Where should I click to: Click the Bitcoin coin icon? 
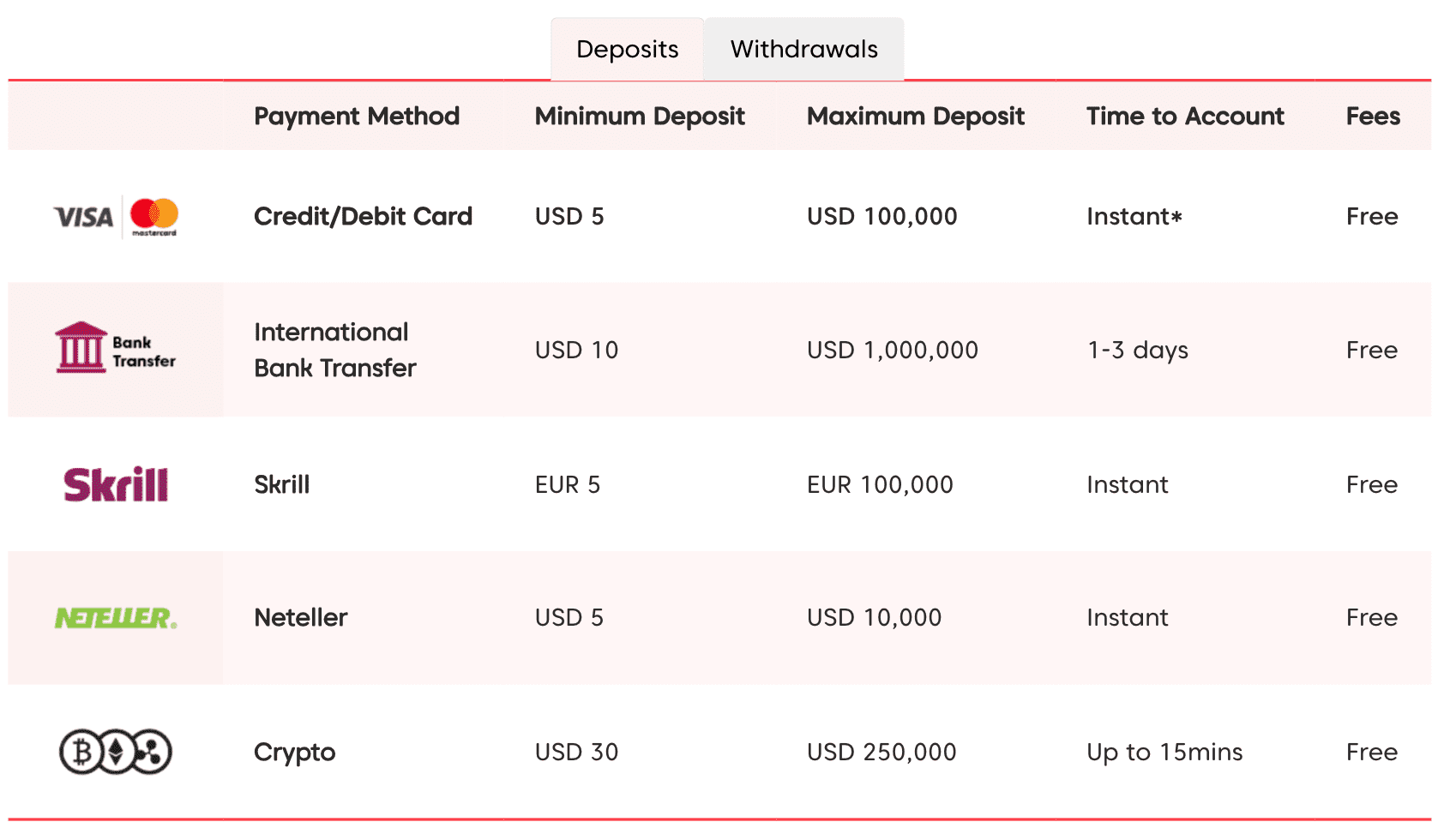tap(82, 753)
